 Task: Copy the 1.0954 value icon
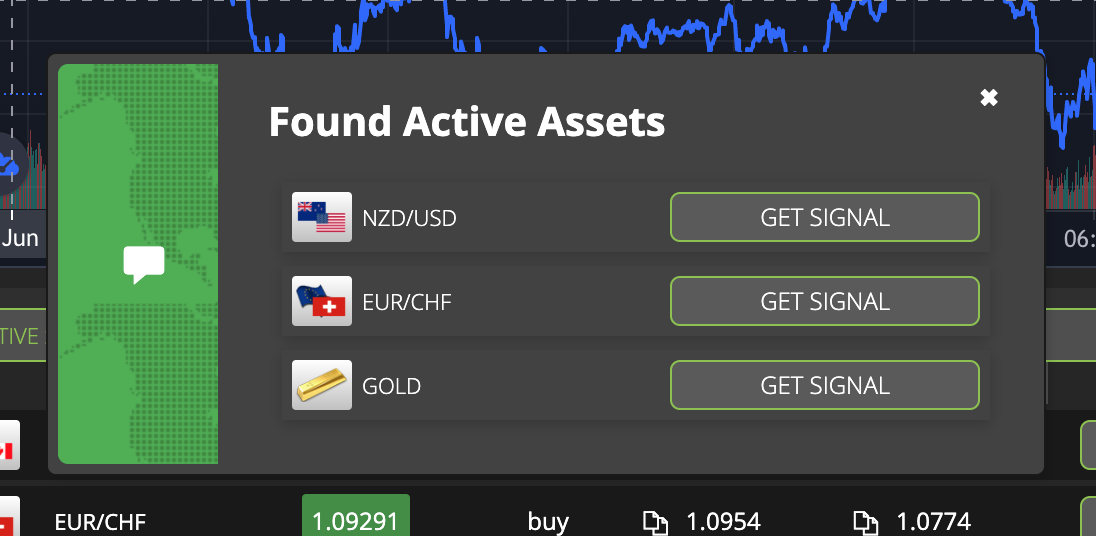point(655,522)
